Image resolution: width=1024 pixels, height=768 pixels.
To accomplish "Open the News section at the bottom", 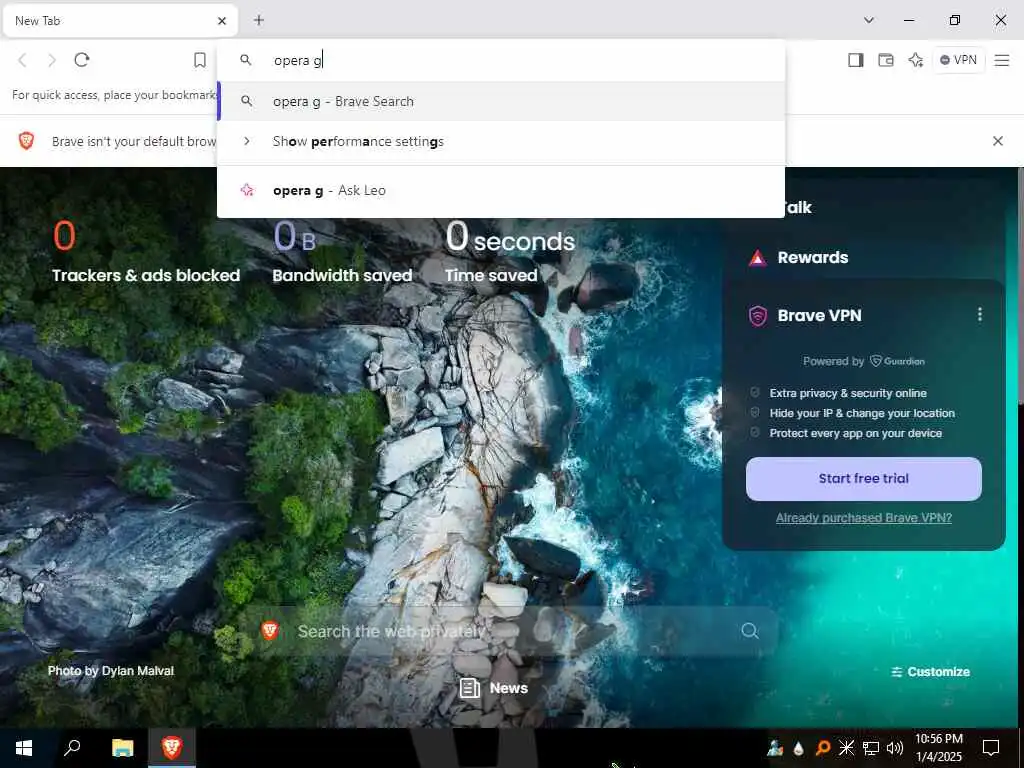I will point(494,688).
